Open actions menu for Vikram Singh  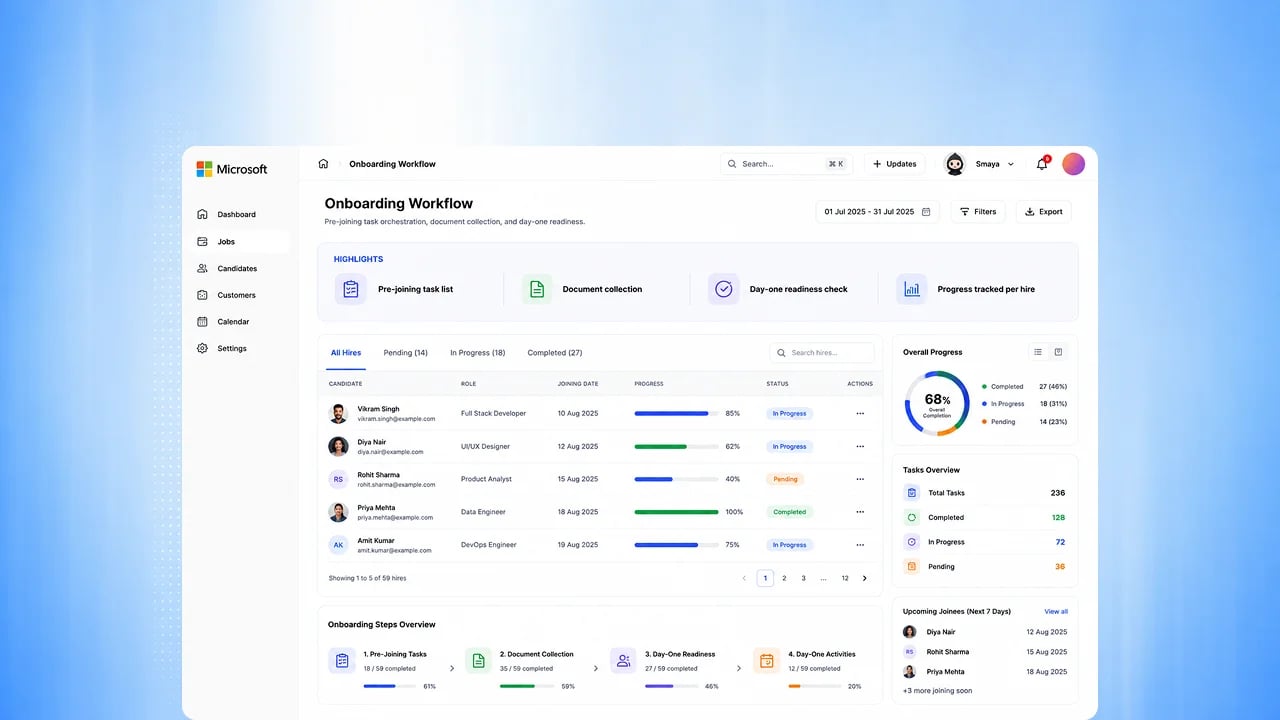[x=860, y=413]
